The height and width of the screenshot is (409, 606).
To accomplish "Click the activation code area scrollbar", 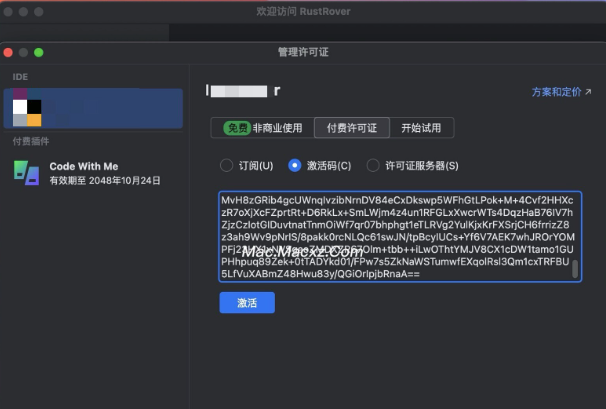I will [x=575, y=269].
